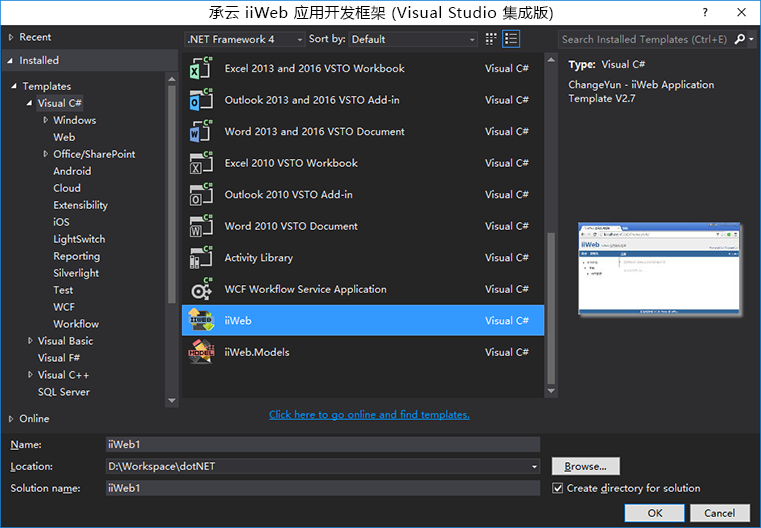The height and width of the screenshot is (528, 761).
Task: Click the iiWeb.Models template icon
Action: [x=201, y=352]
